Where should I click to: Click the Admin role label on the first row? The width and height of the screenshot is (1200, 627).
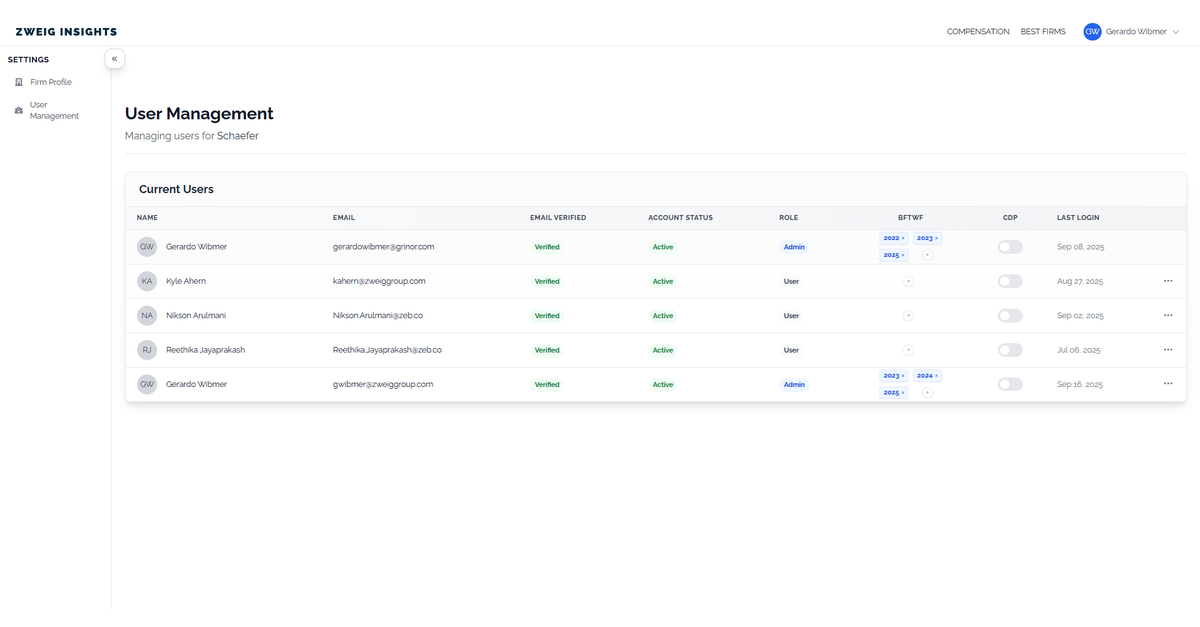[x=794, y=246]
